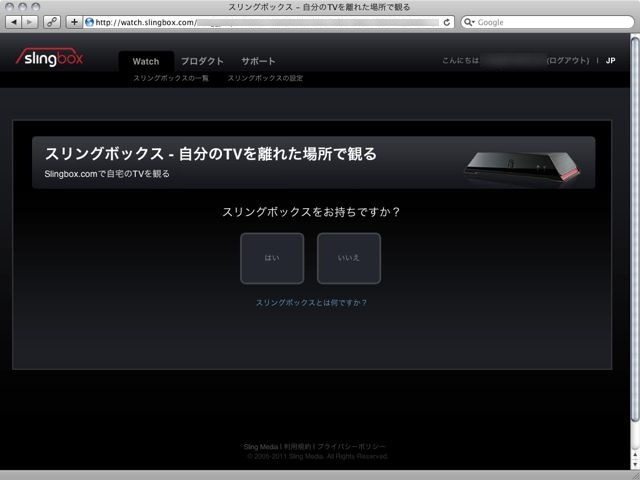Open the 利用規約 footer link

click(x=298, y=447)
